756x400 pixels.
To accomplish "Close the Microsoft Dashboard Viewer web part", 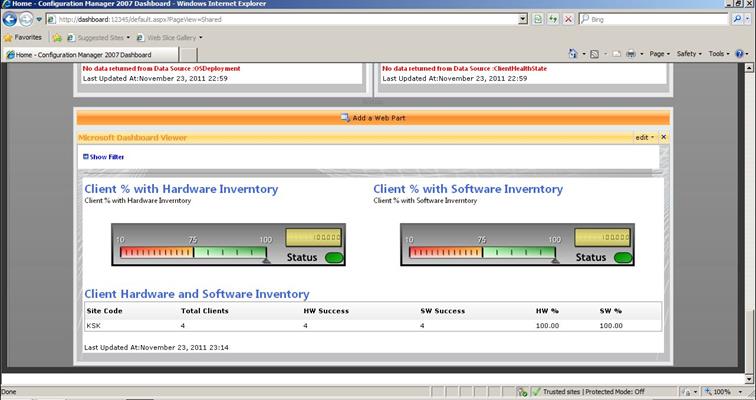I will pos(663,137).
